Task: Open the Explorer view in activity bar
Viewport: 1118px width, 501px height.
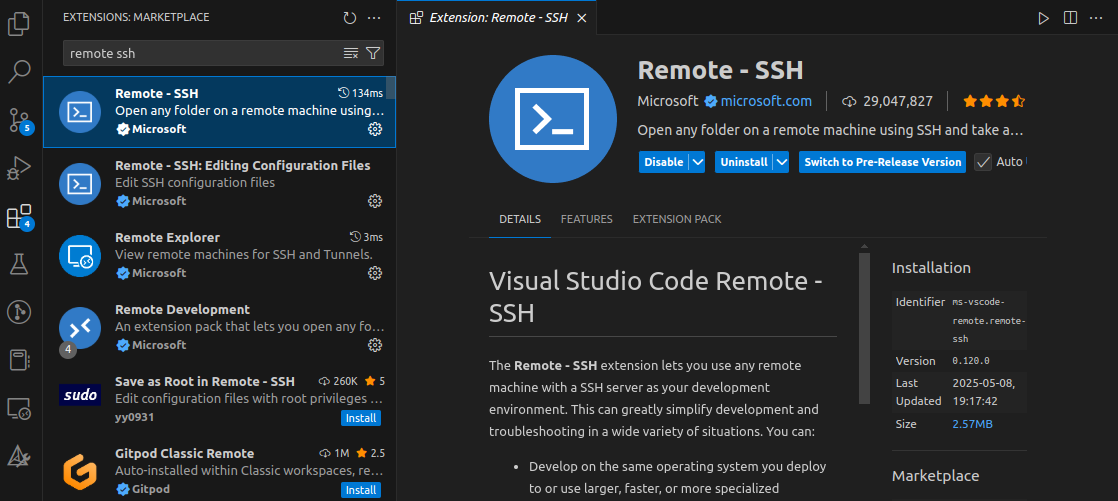Action: pos(19,24)
